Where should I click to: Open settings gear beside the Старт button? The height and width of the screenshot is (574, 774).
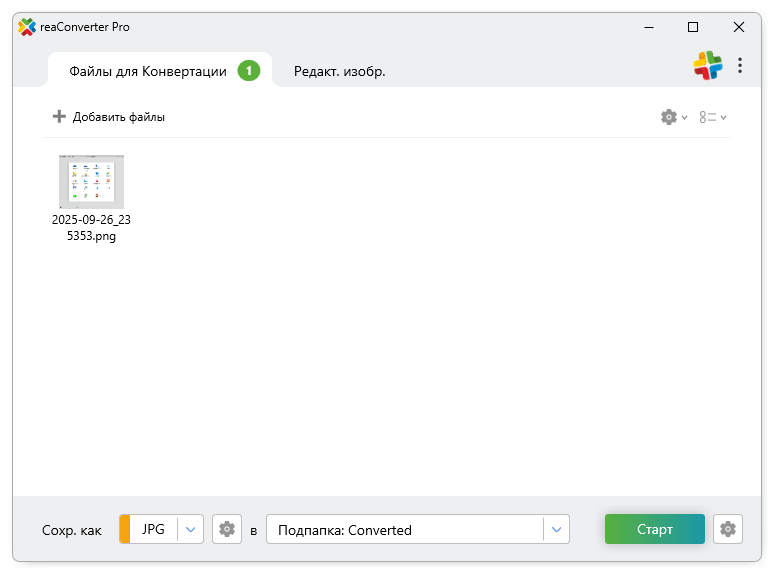tap(728, 529)
